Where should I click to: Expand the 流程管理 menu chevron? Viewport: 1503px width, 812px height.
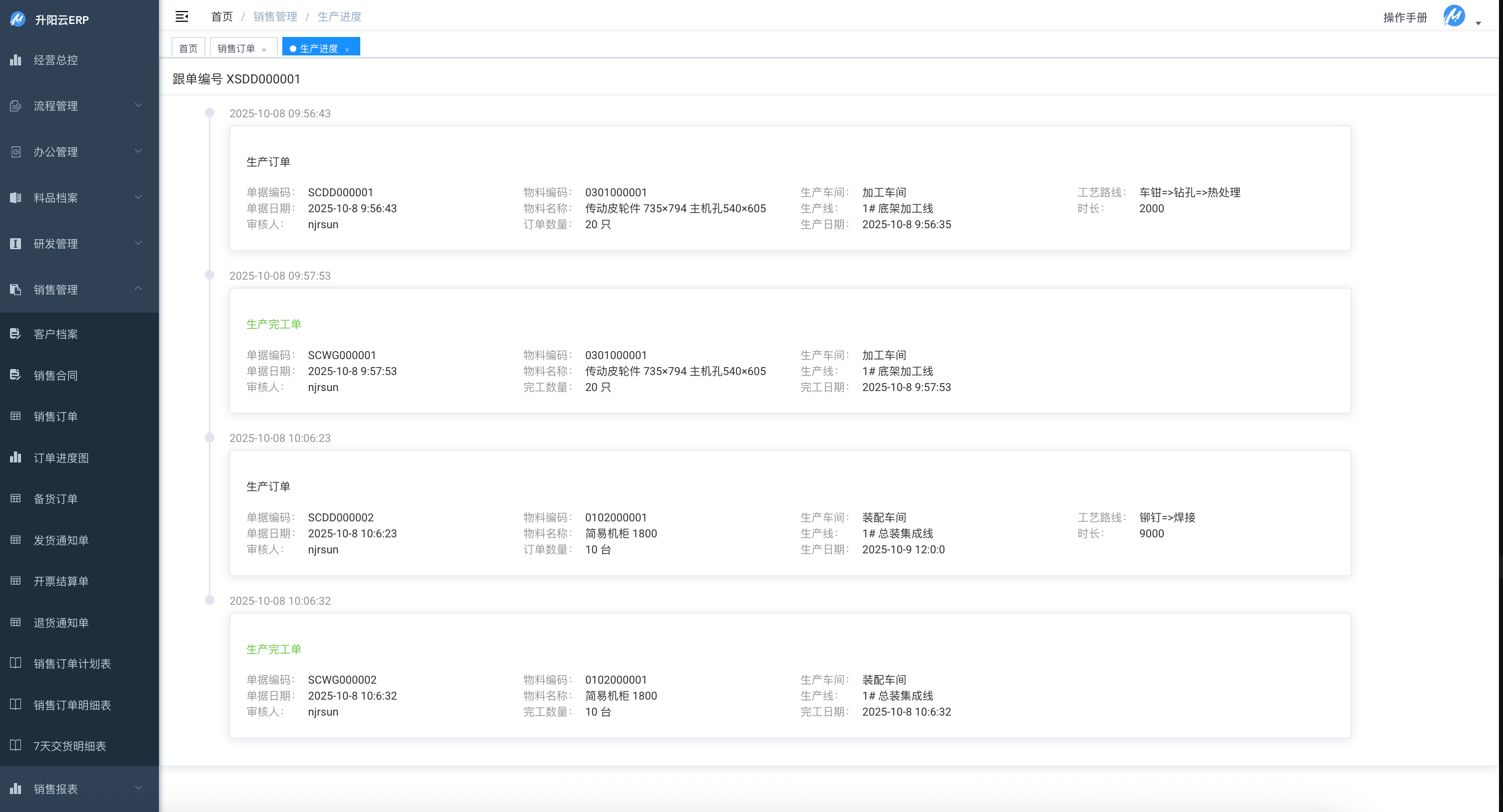point(138,105)
